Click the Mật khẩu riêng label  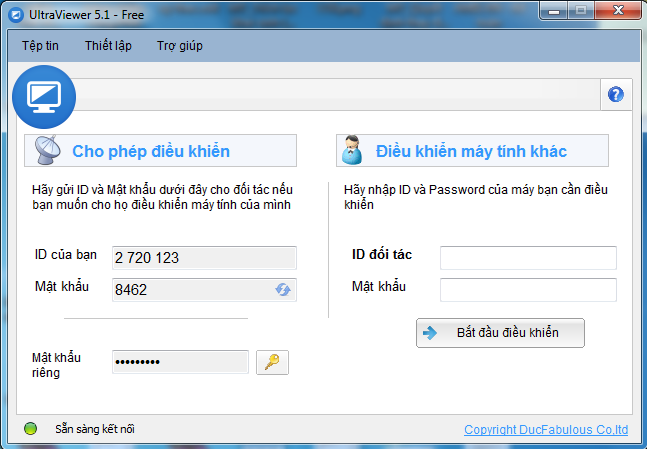pyautogui.click(x=56, y=365)
